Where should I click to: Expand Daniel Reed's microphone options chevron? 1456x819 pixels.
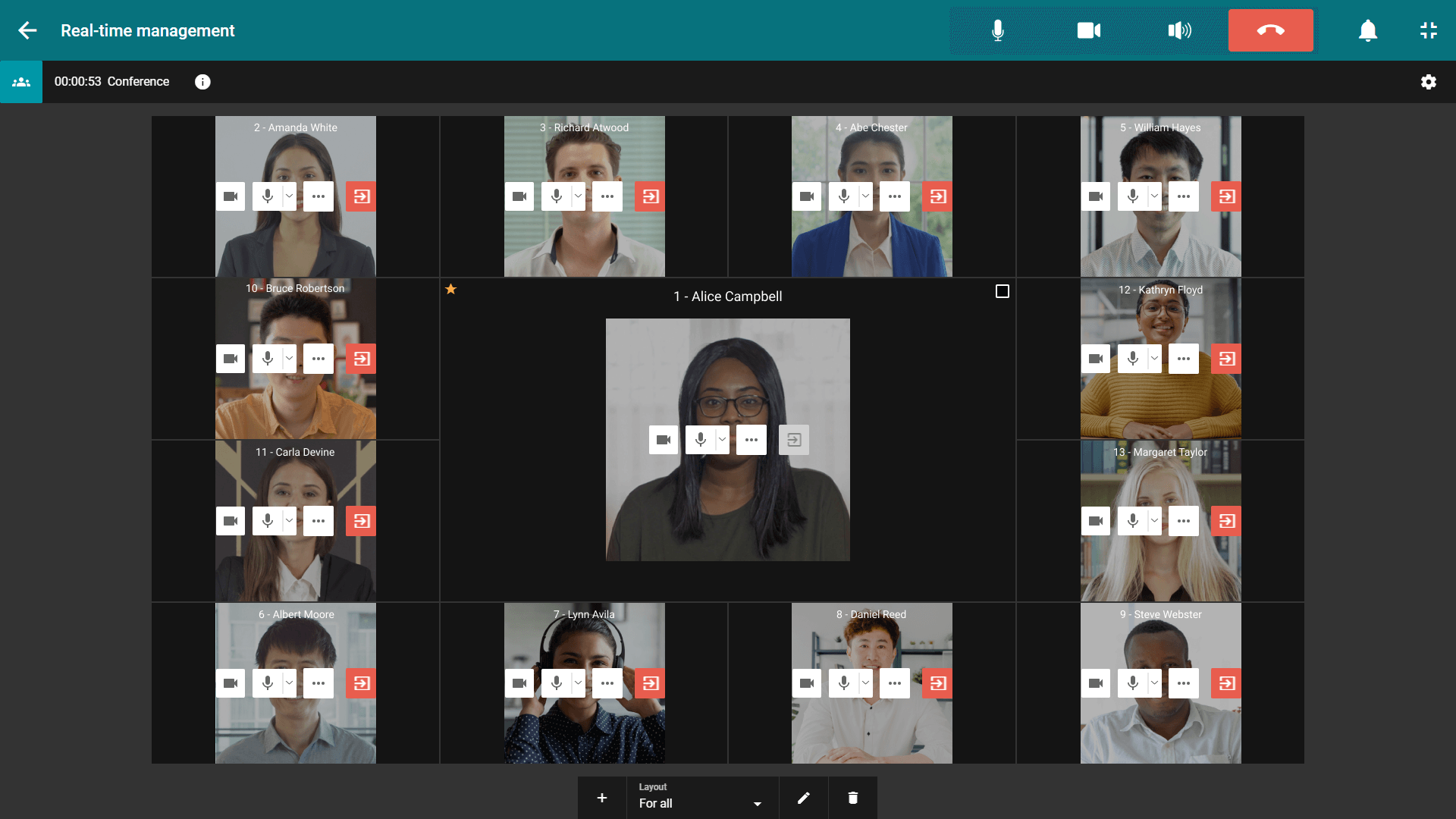tap(867, 682)
